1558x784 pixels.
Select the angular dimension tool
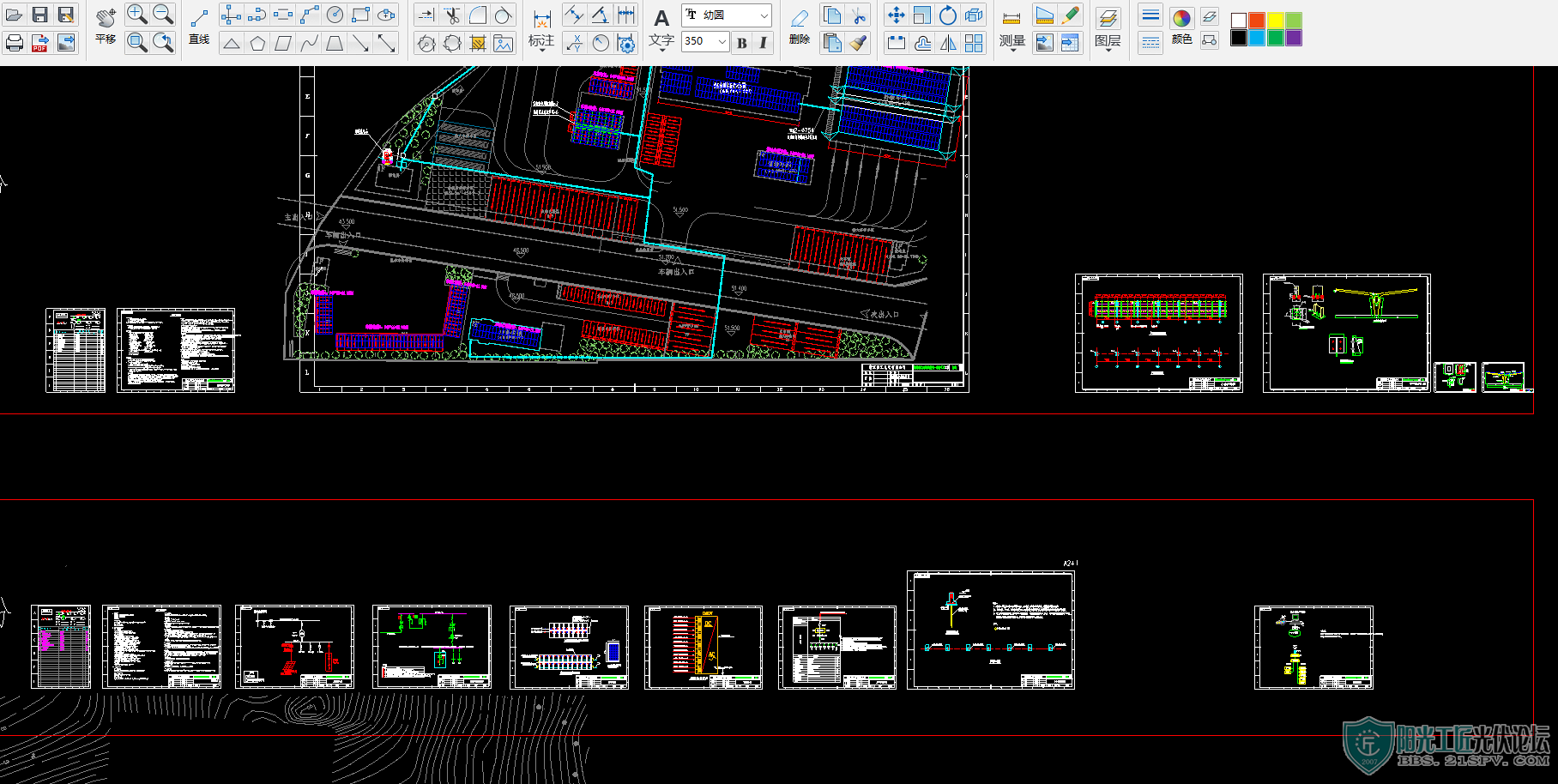click(x=601, y=15)
